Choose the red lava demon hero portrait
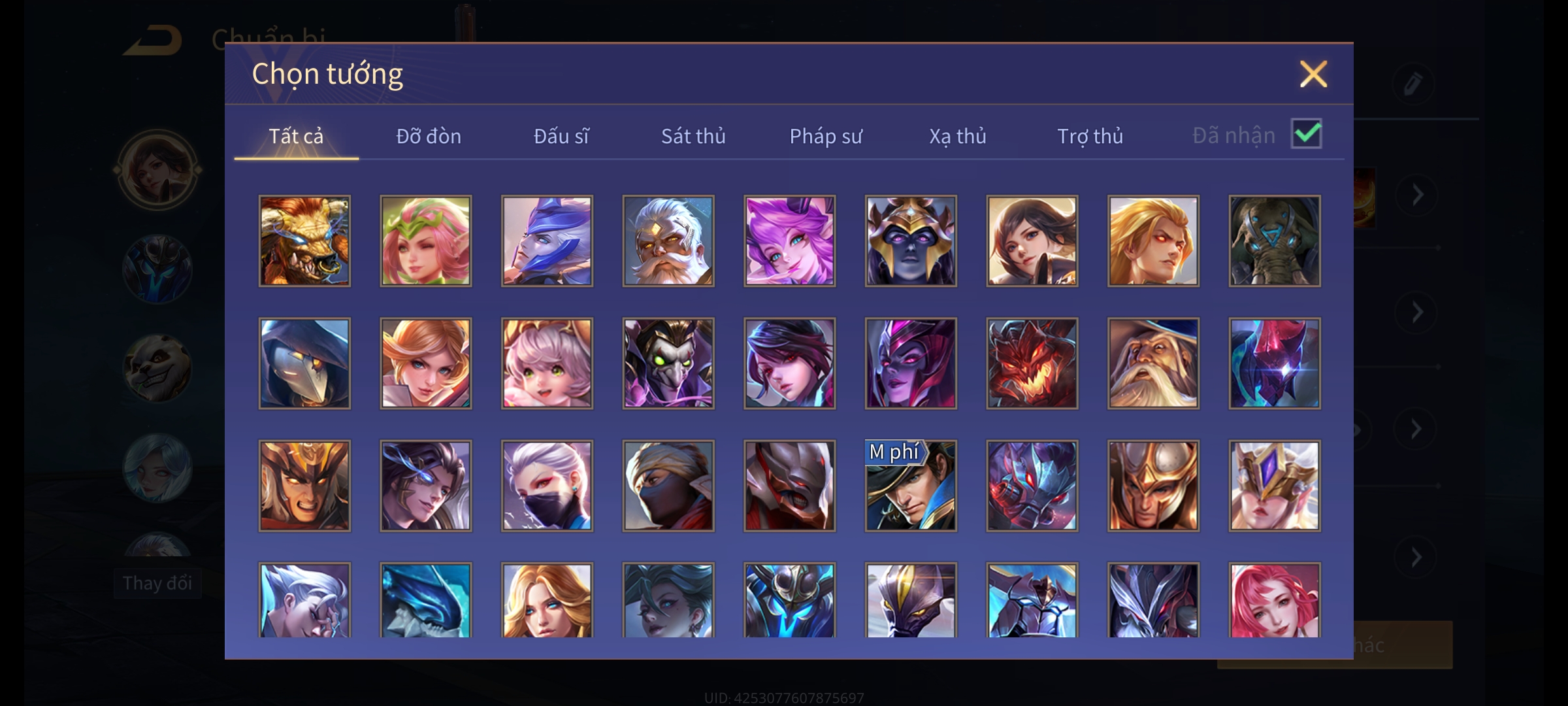1568x706 pixels. tap(1032, 363)
